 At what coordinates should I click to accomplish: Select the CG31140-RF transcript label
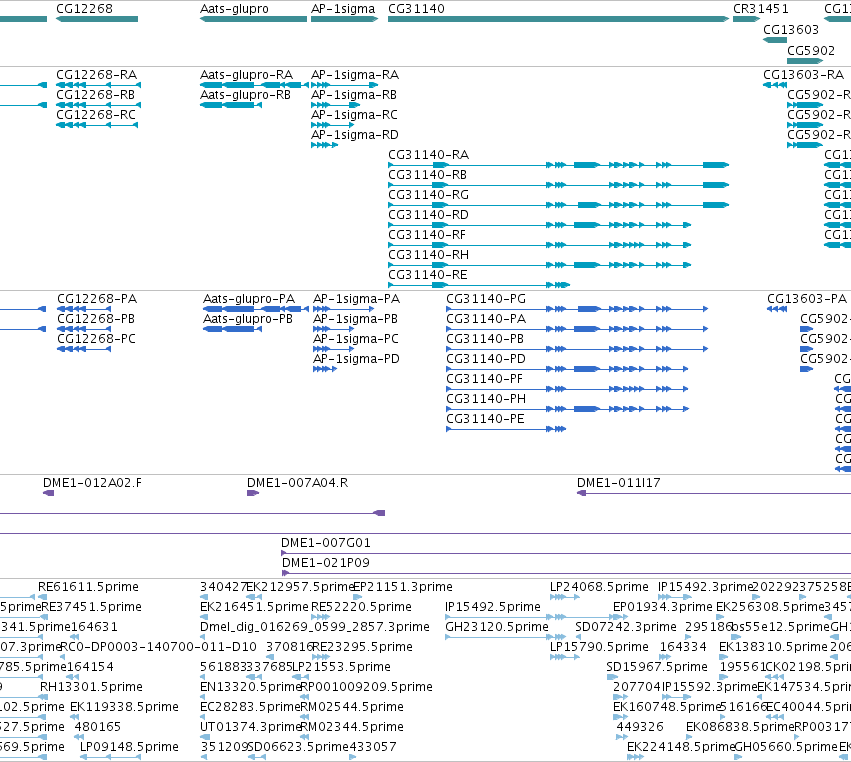(427, 235)
